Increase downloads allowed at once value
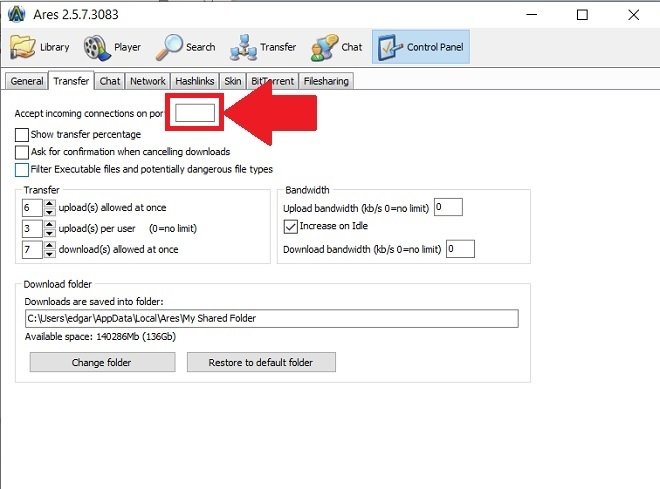Image resolution: width=660 pixels, height=489 pixels. coord(50,245)
